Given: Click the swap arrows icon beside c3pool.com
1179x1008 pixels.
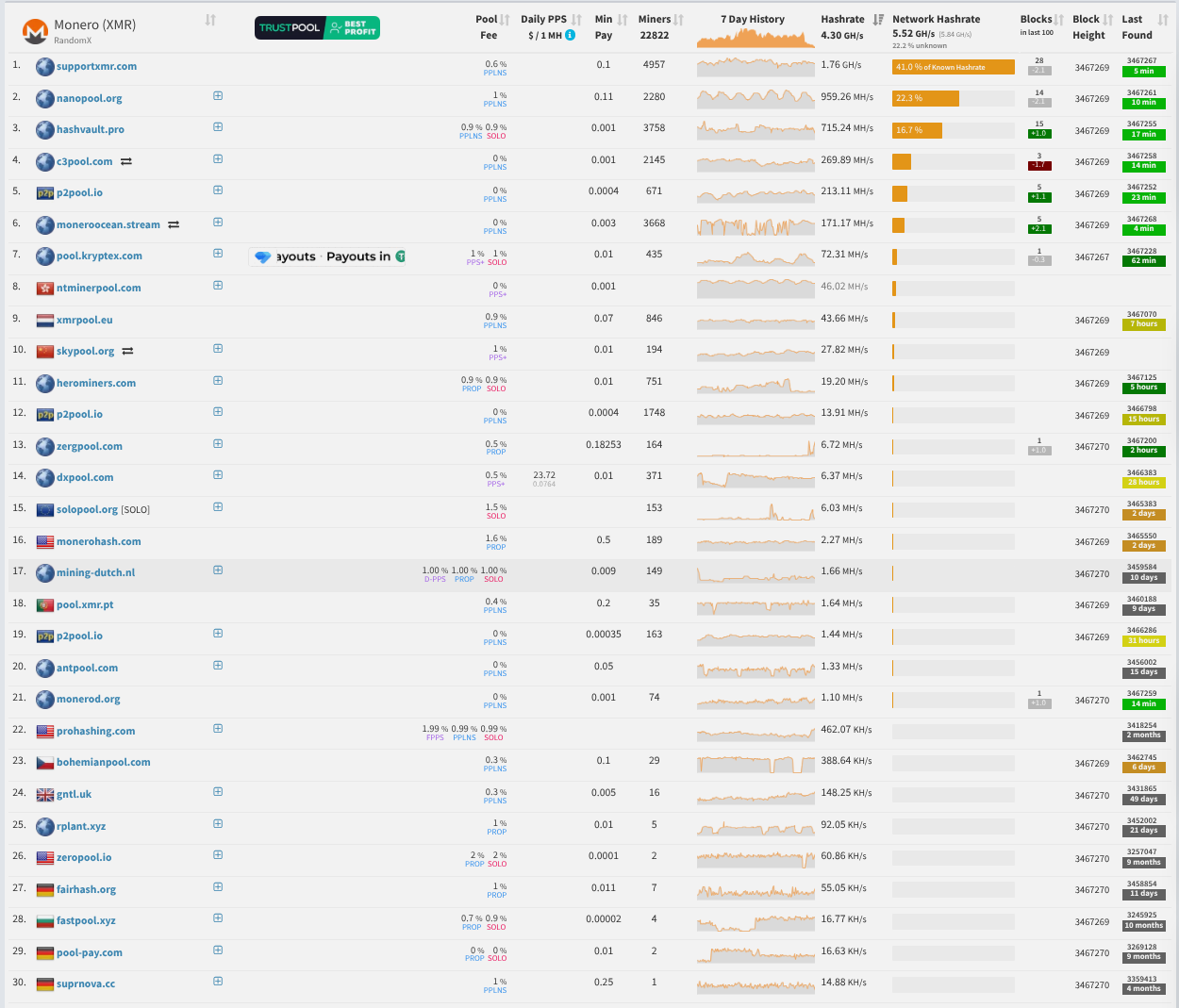Looking at the screenshot, I should (126, 161).
